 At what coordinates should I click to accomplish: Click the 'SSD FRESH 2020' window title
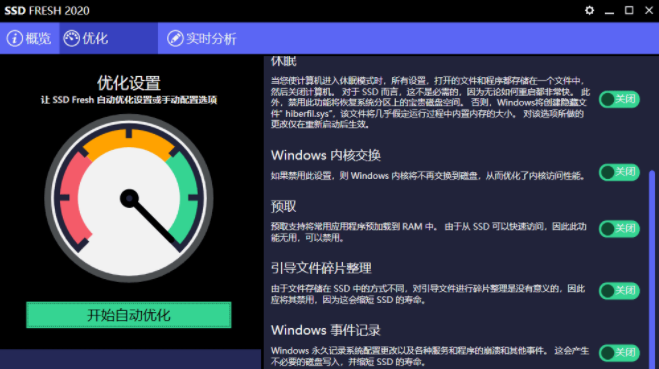pos(47,11)
